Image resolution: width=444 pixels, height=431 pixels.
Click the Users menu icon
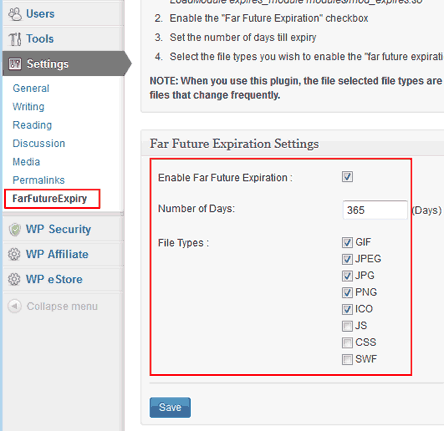coord(15,14)
